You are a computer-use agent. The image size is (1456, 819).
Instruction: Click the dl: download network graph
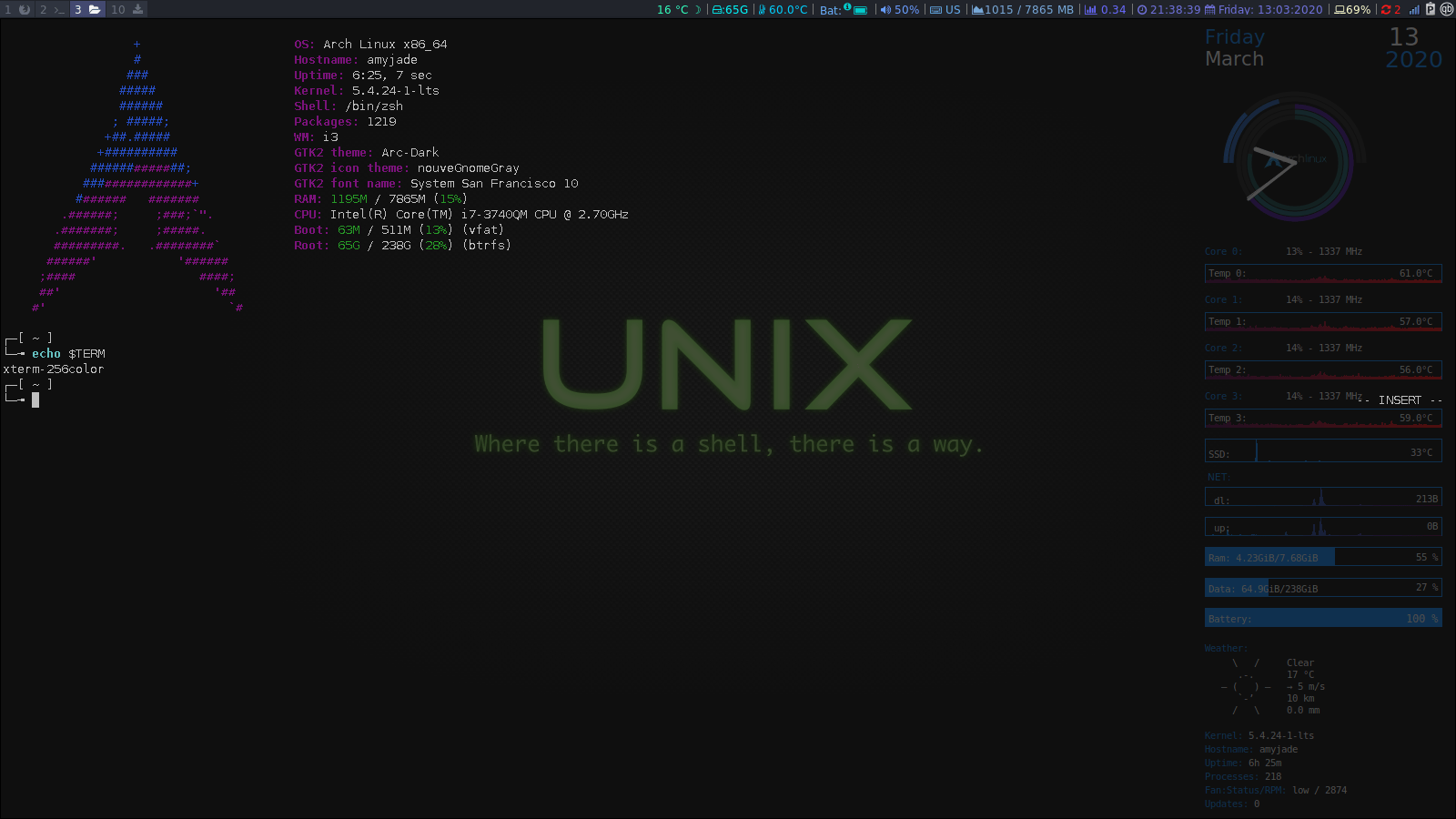(1323, 497)
